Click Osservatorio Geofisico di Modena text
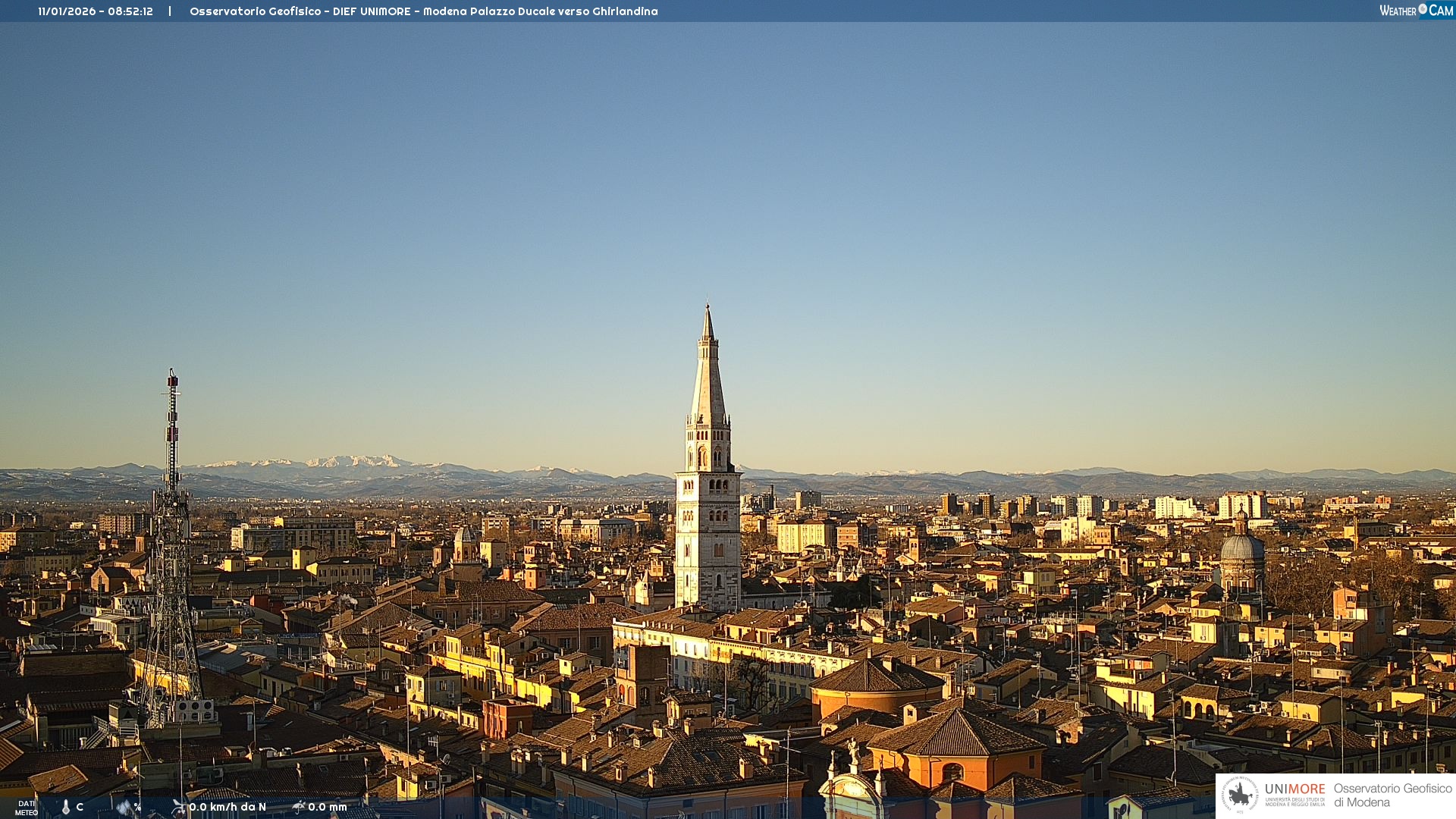The width and height of the screenshot is (1456, 819). pyautogui.click(x=1392, y=795)
